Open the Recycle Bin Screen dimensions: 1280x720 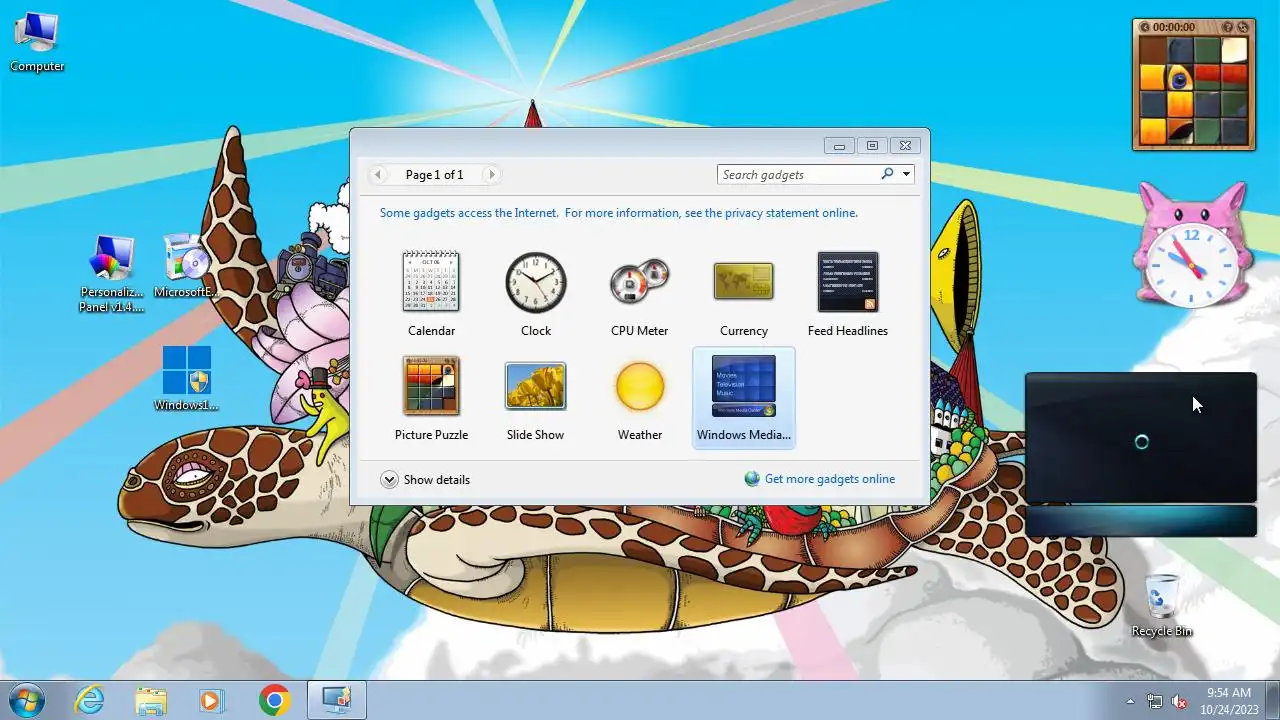[x=1161, y=606]
